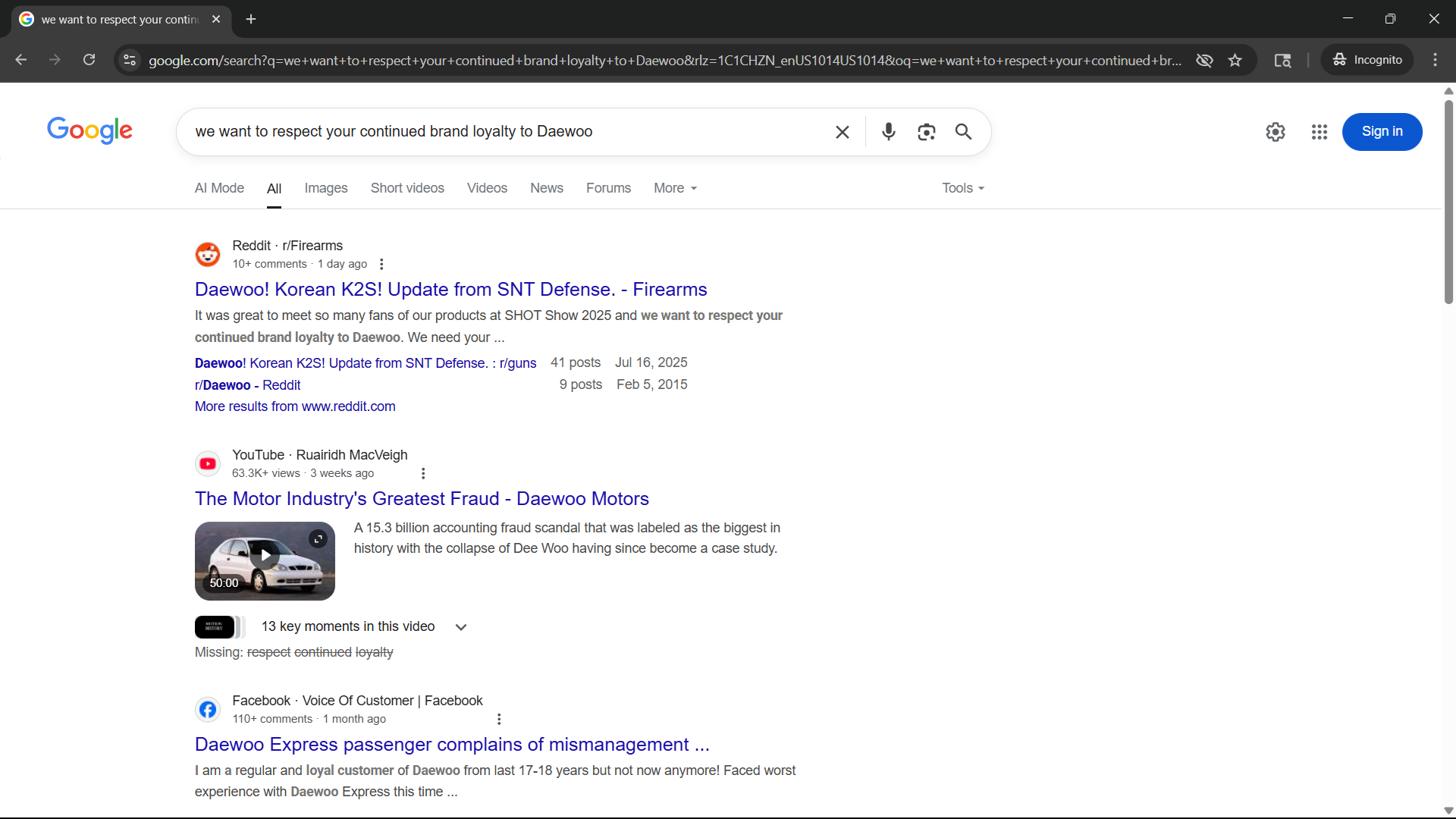
Task: Open the three-dot options for the YouTube result
Action: pos(423,473)
